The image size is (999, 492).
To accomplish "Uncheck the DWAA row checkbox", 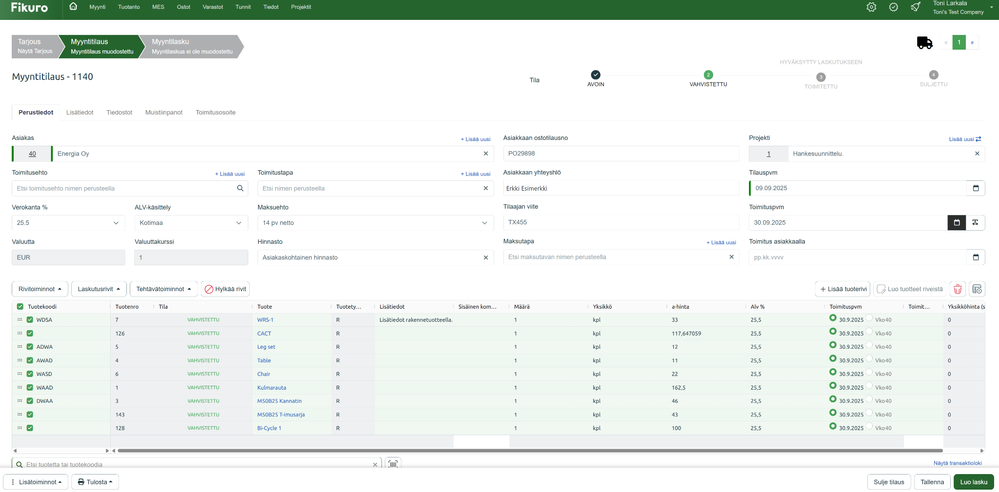I will click(x=29, y=401).
